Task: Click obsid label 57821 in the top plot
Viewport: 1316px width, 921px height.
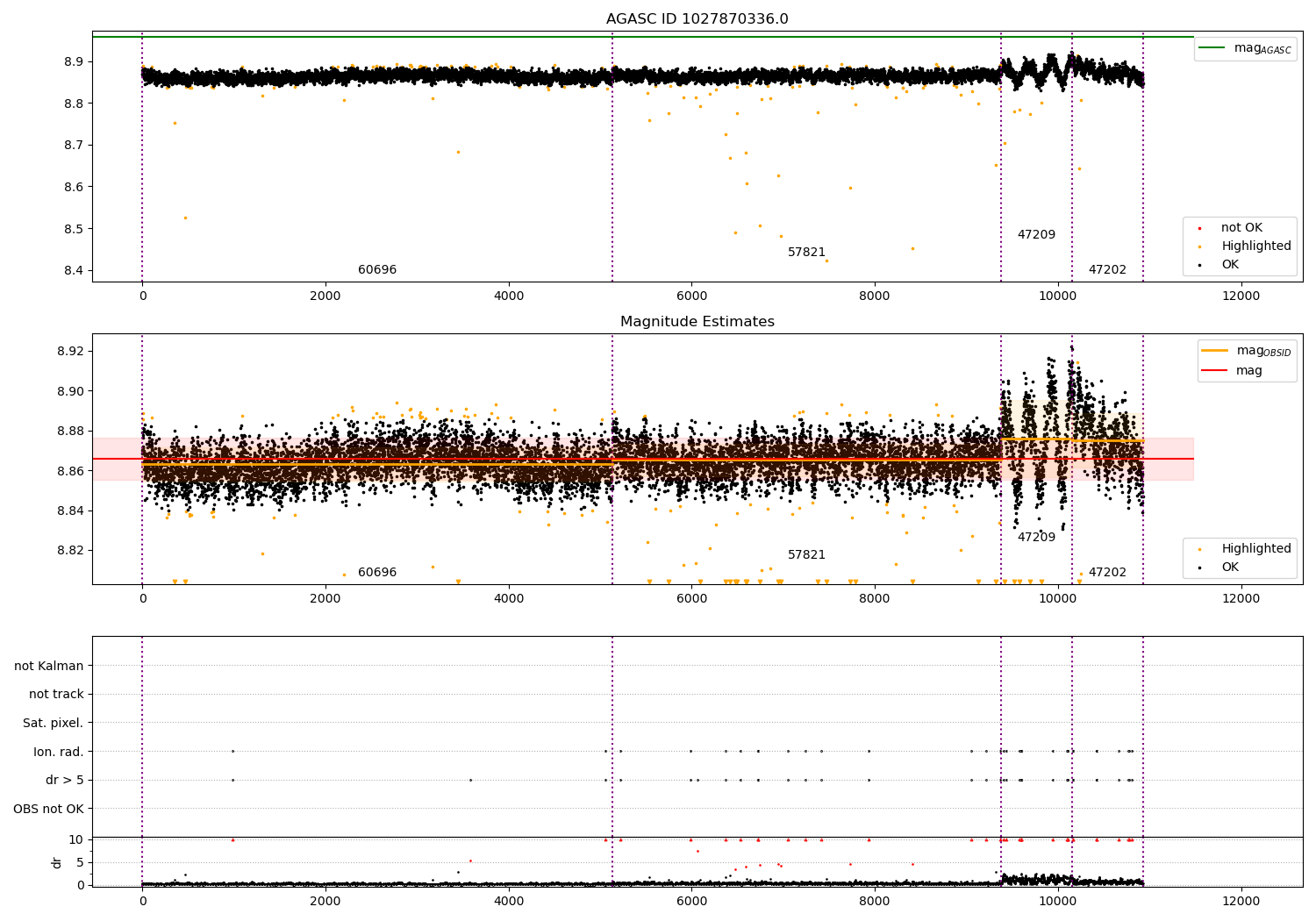Action: 806,253
